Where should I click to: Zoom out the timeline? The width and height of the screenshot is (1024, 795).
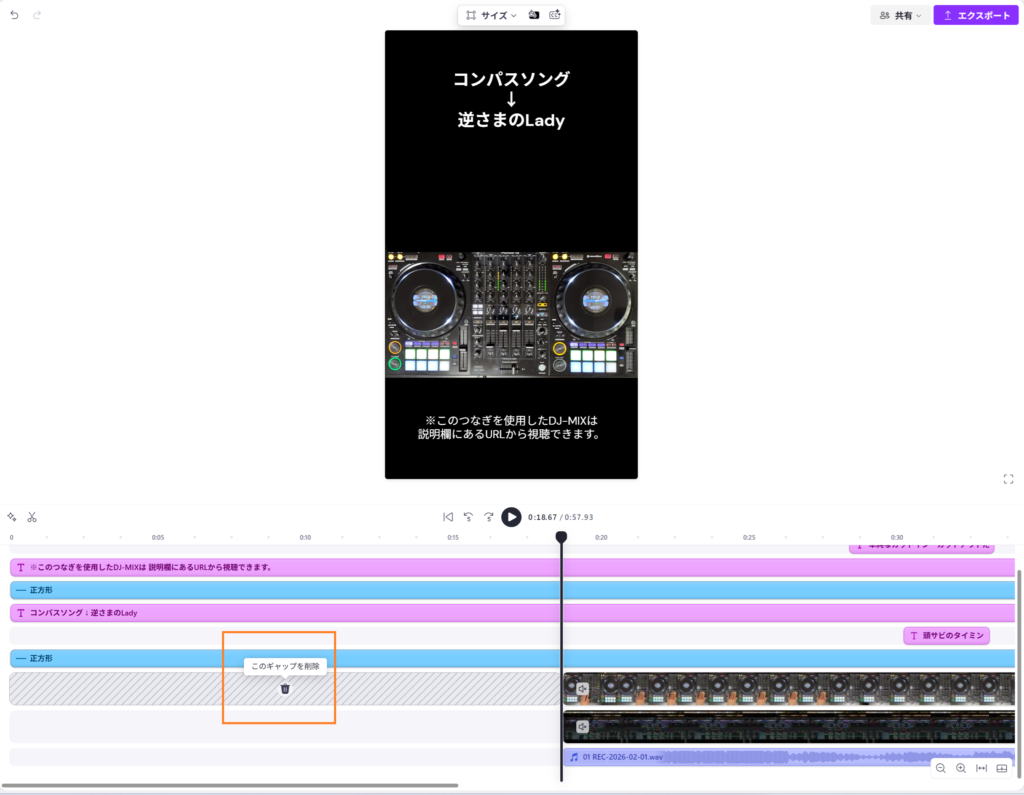point(941,768)
